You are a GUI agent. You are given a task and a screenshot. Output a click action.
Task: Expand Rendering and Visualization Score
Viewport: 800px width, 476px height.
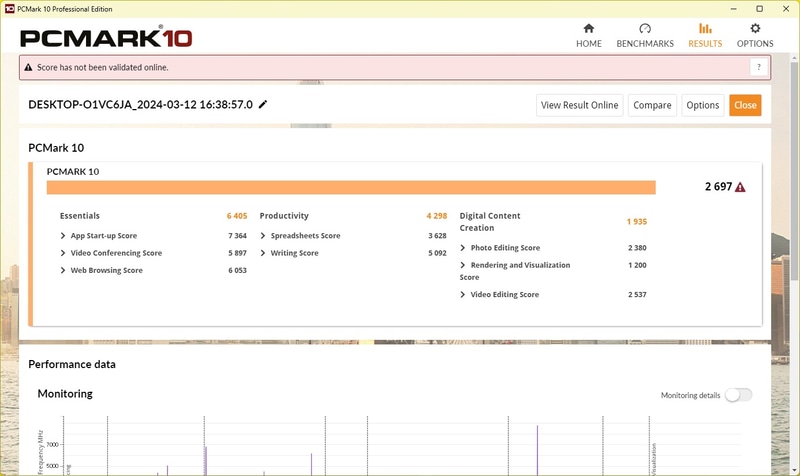click(463, 265)
